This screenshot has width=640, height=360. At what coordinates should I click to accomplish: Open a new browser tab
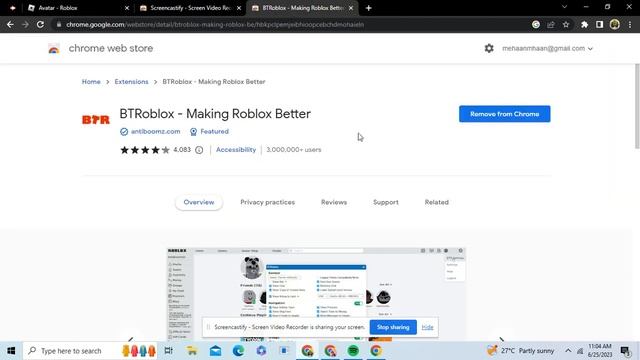pyautogui.click(x=369, y=8)
